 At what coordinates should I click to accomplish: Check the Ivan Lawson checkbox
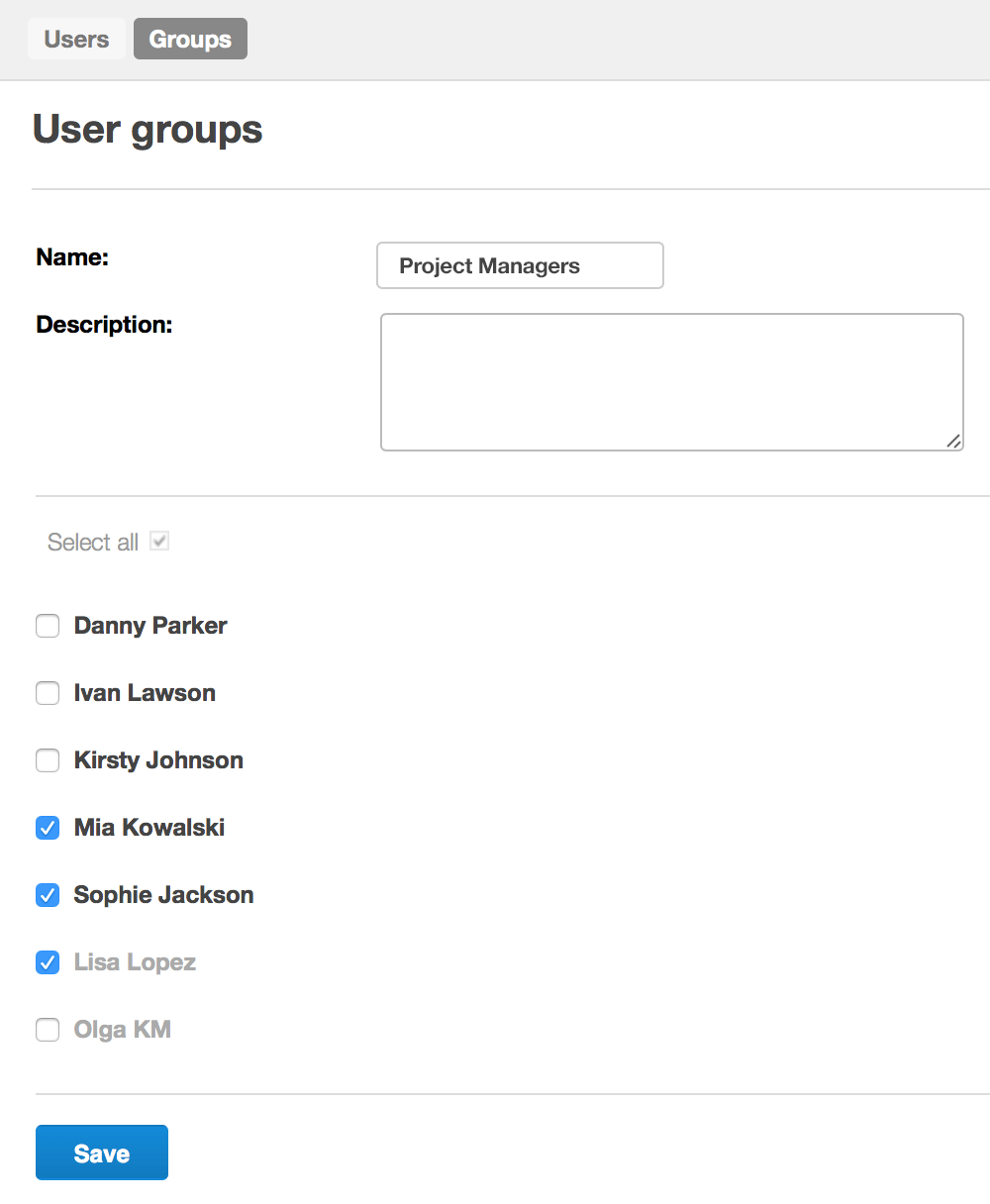pos(48,693)
